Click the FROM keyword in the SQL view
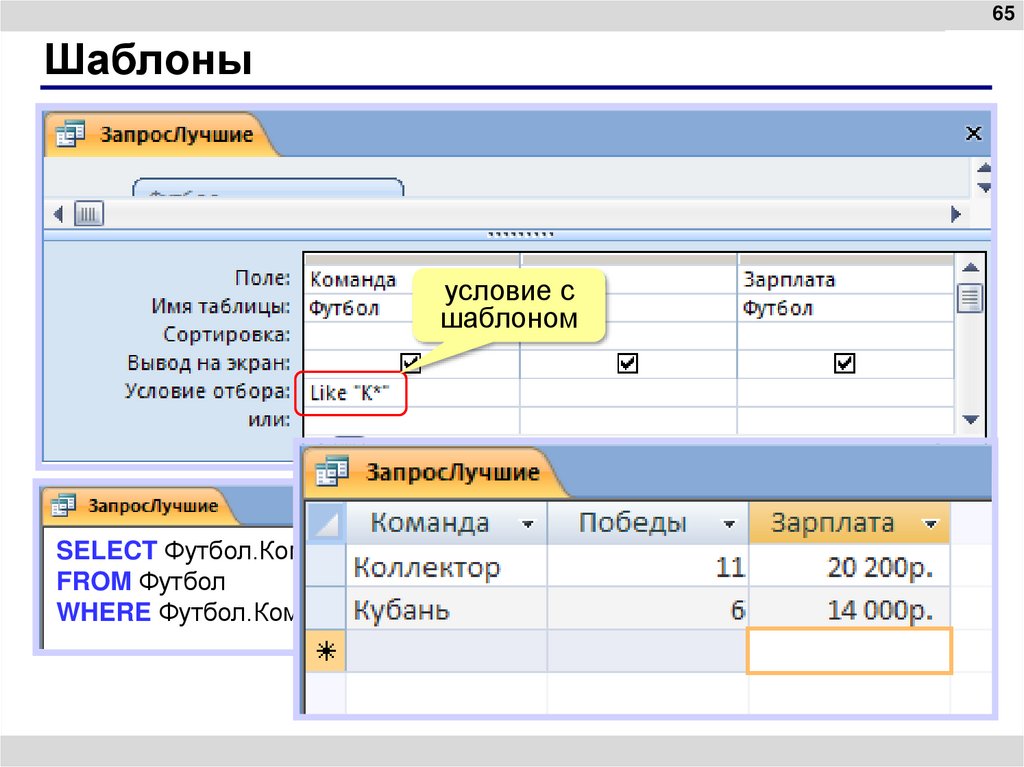 click(x=94, y=581)
